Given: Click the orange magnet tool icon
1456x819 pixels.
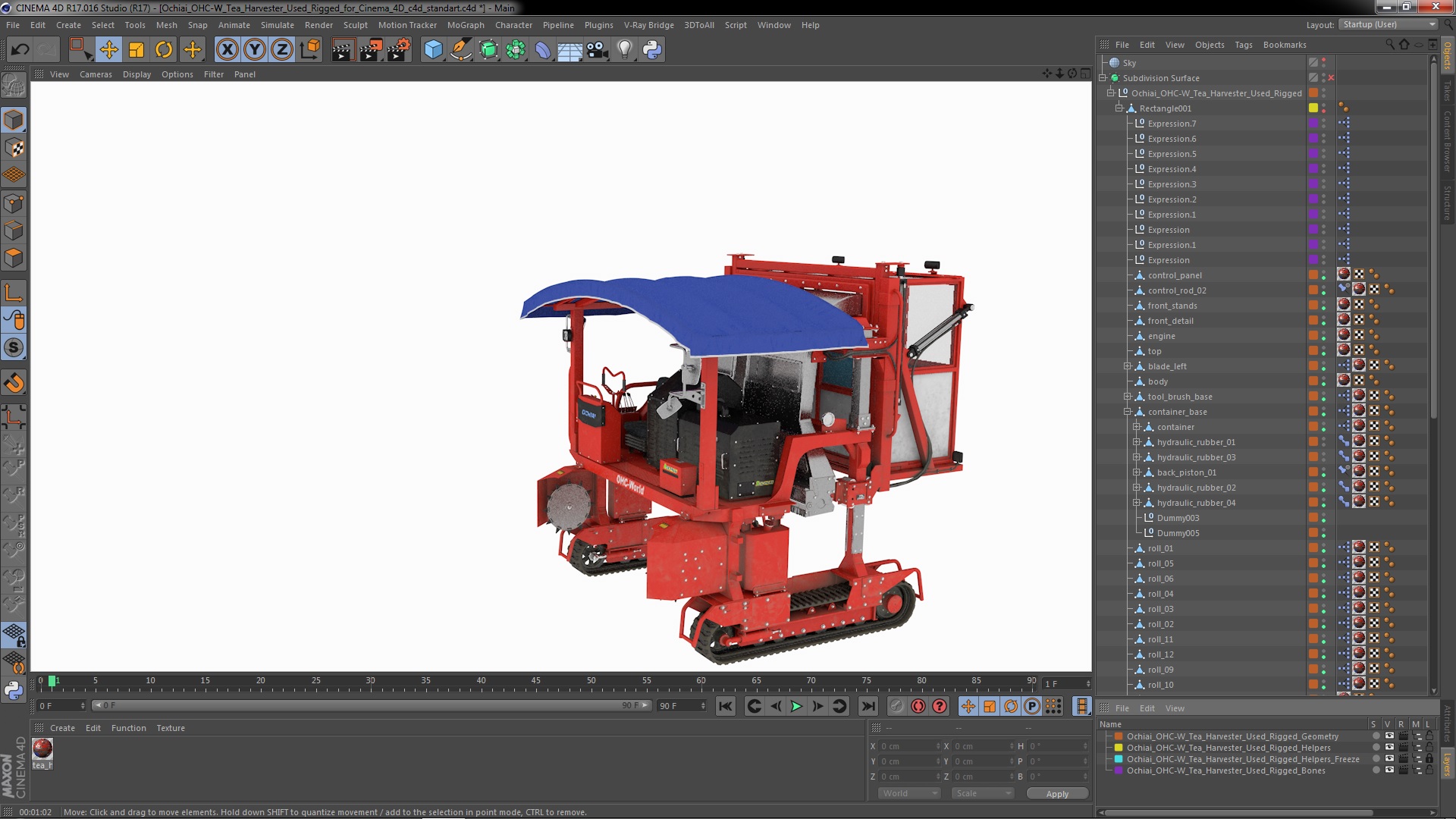Looking at the screenshot, I should (14, 383).
